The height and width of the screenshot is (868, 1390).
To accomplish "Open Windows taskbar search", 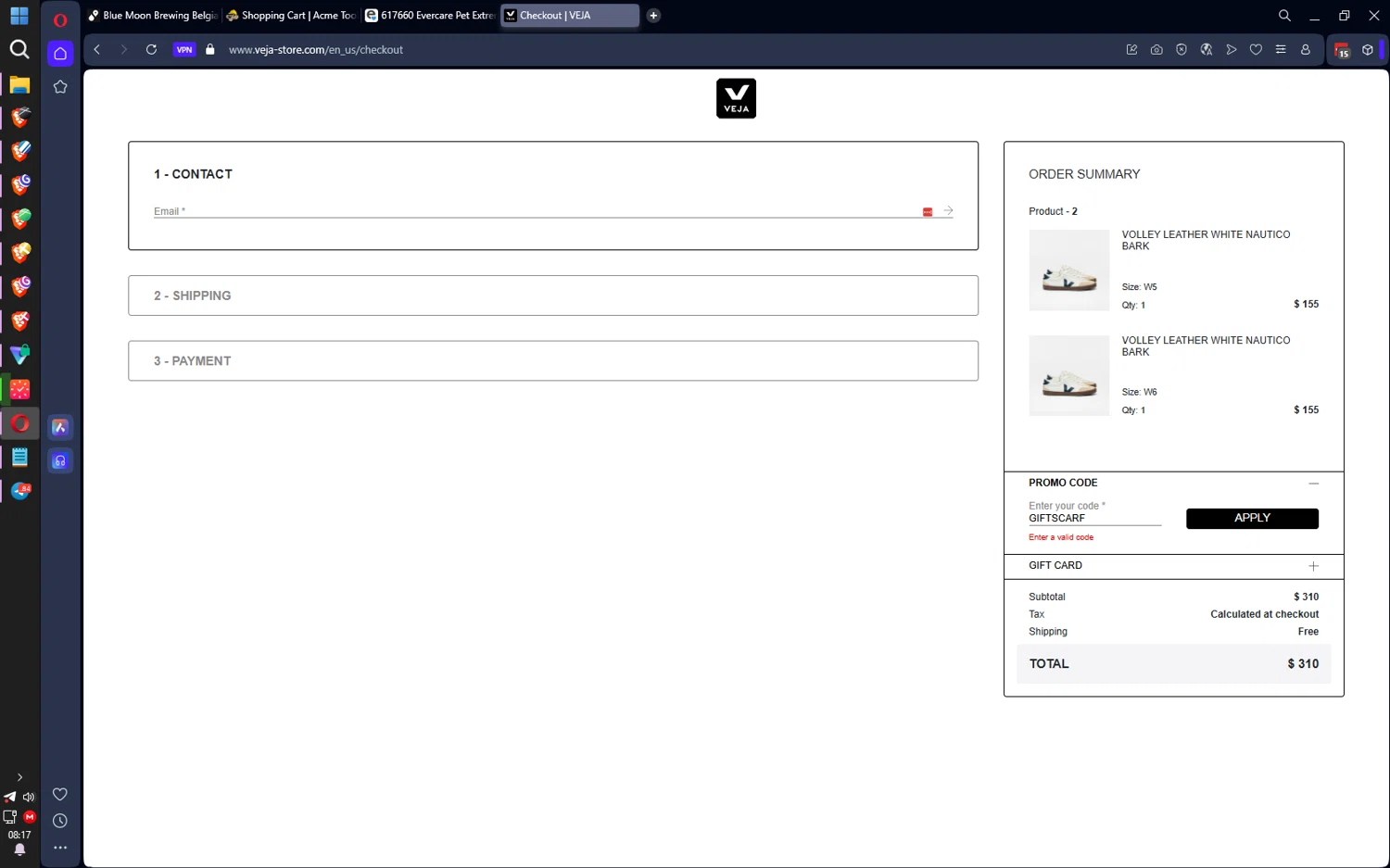I will (x=19, y=49).
